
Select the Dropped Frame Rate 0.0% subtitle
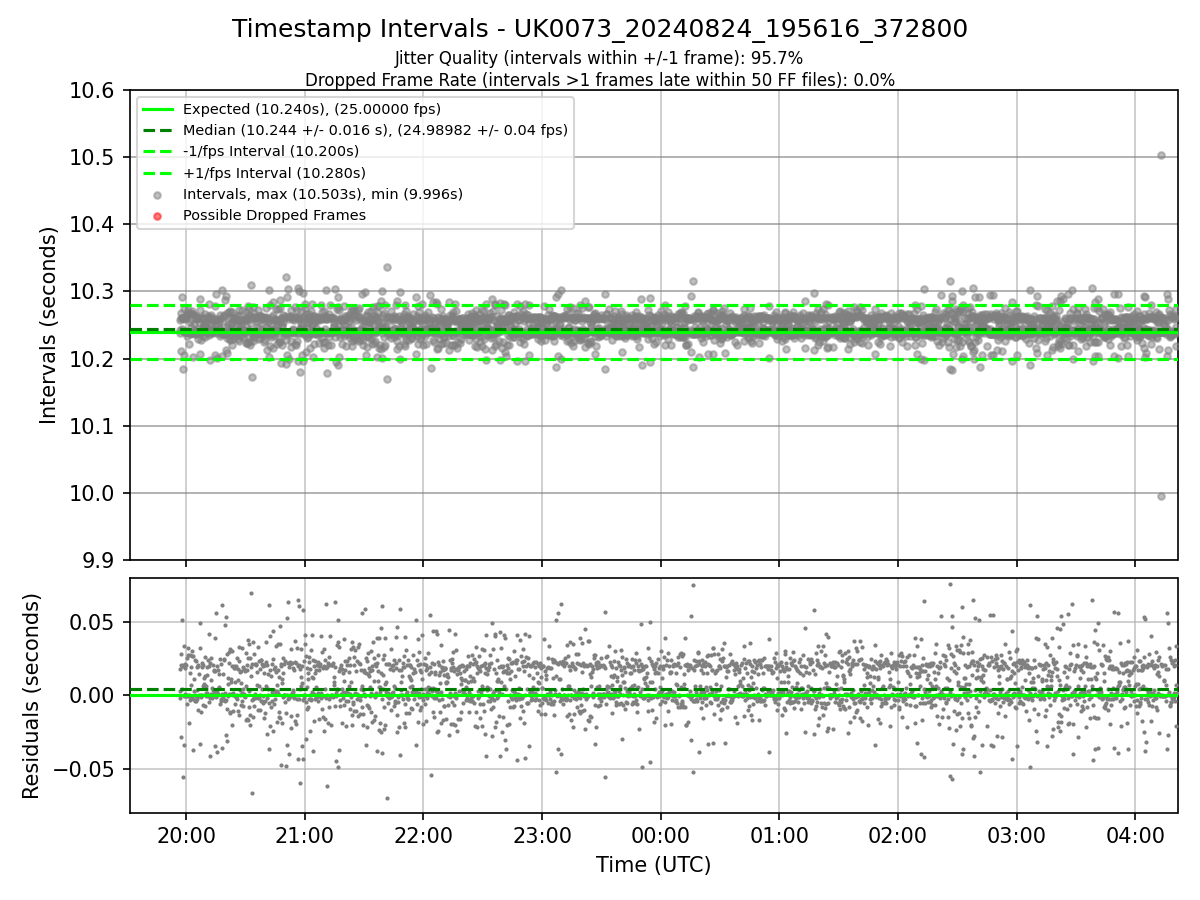coord(600,80)
